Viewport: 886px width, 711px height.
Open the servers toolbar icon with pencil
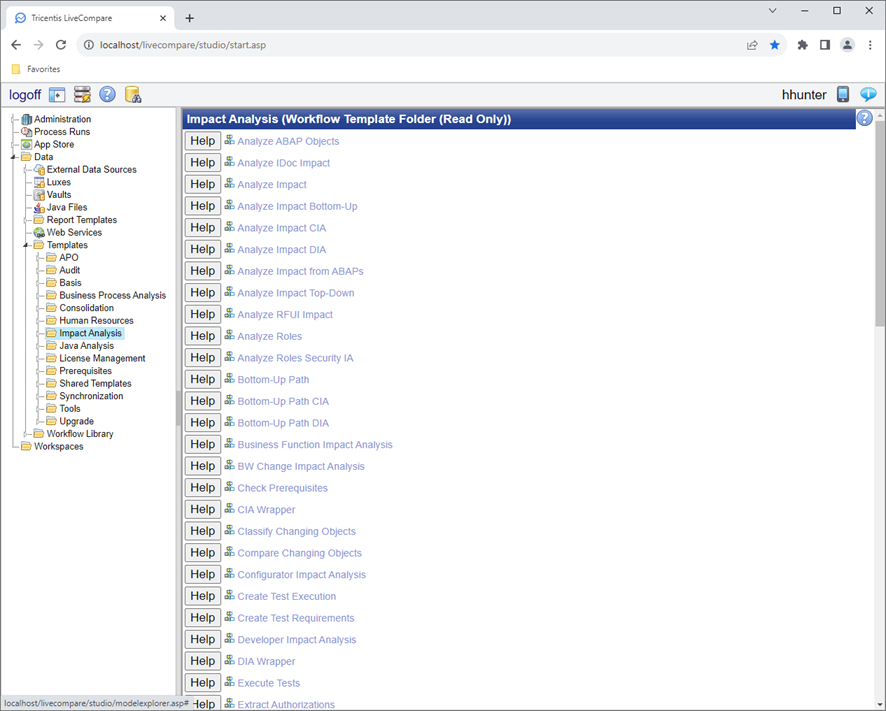82,95
